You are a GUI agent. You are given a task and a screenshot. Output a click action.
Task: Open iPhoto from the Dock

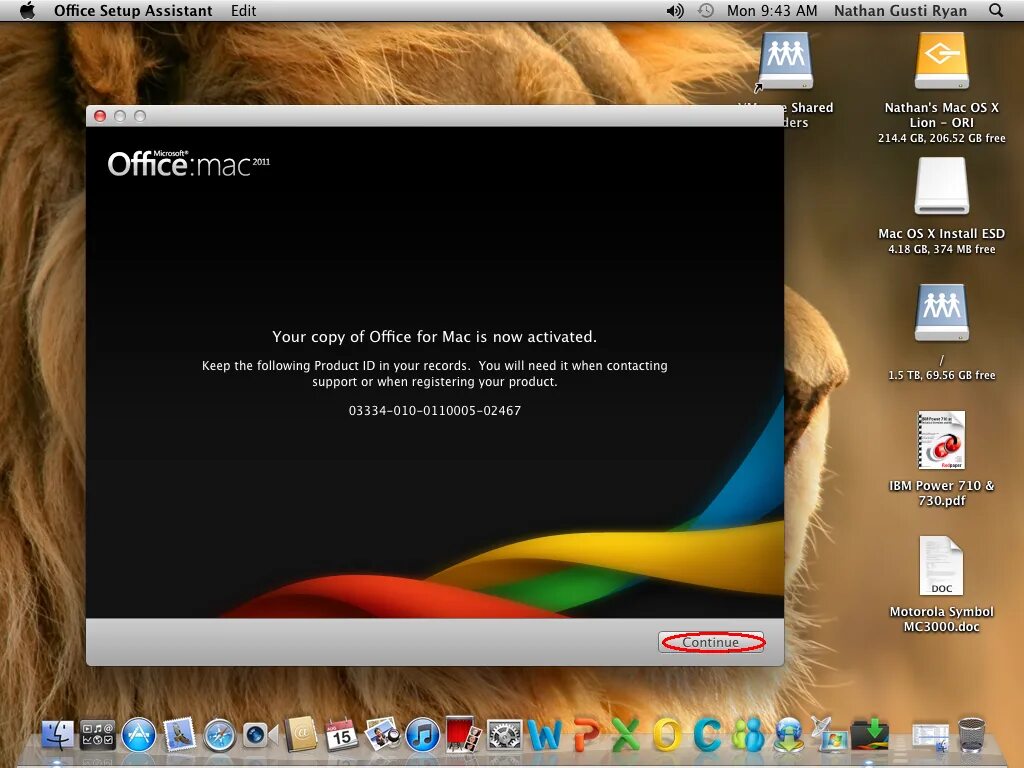pyautogui.click(x=382, y=734)
